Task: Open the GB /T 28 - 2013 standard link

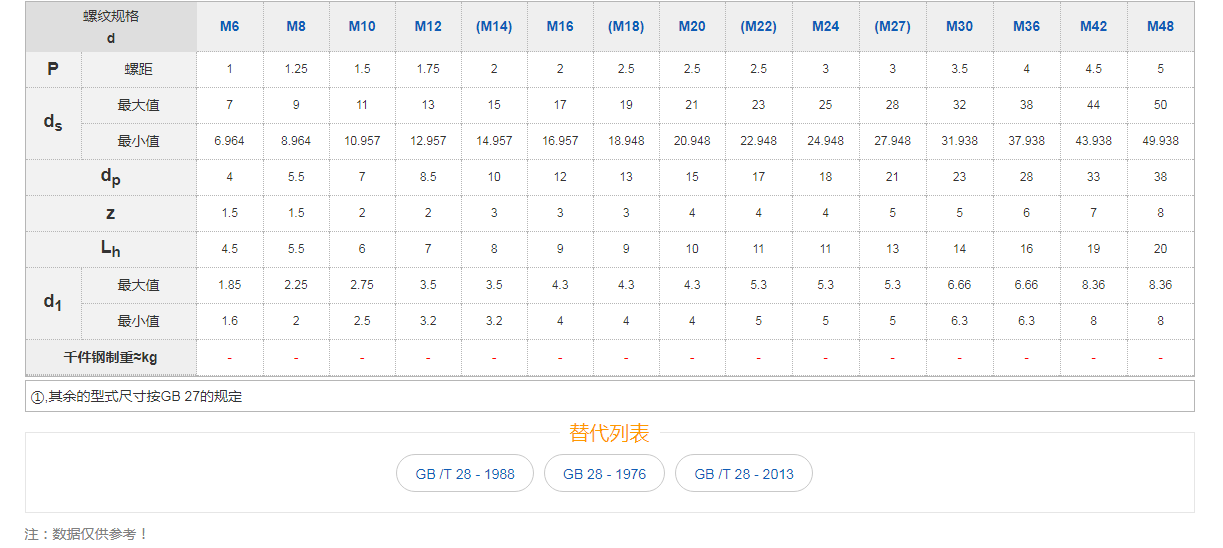Action: (x=743, y=474)
